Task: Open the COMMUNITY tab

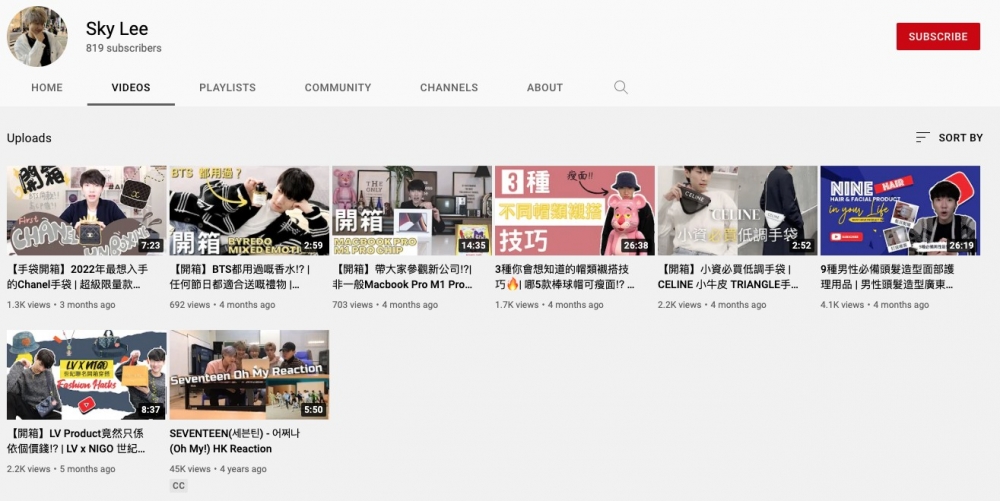Action: coord(337,87)
